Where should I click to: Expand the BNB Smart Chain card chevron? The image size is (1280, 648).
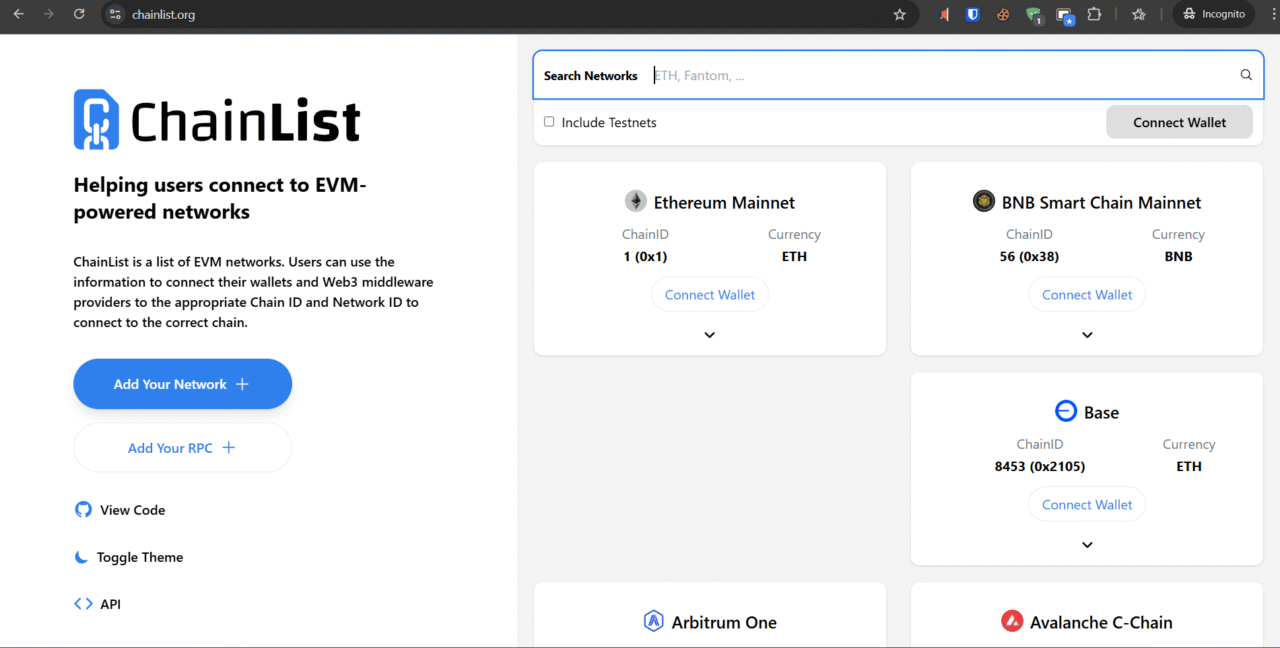point(1087,335)
